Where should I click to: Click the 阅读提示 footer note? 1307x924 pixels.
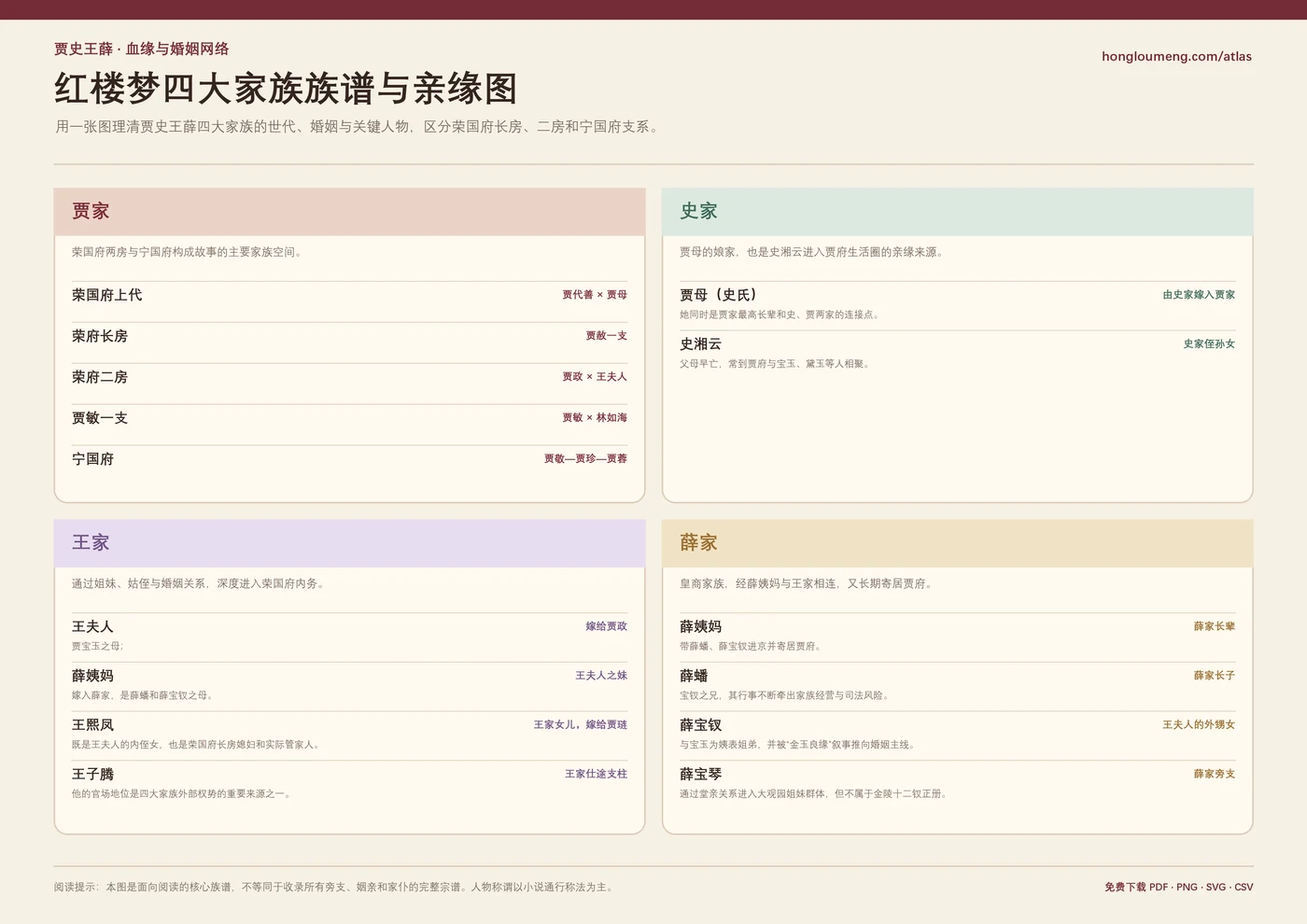[335, 887]
